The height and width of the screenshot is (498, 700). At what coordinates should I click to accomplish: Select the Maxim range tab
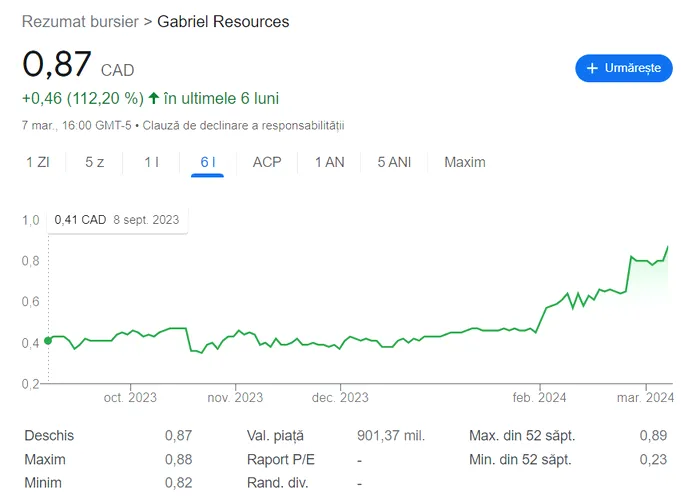[x=465, y=162]
